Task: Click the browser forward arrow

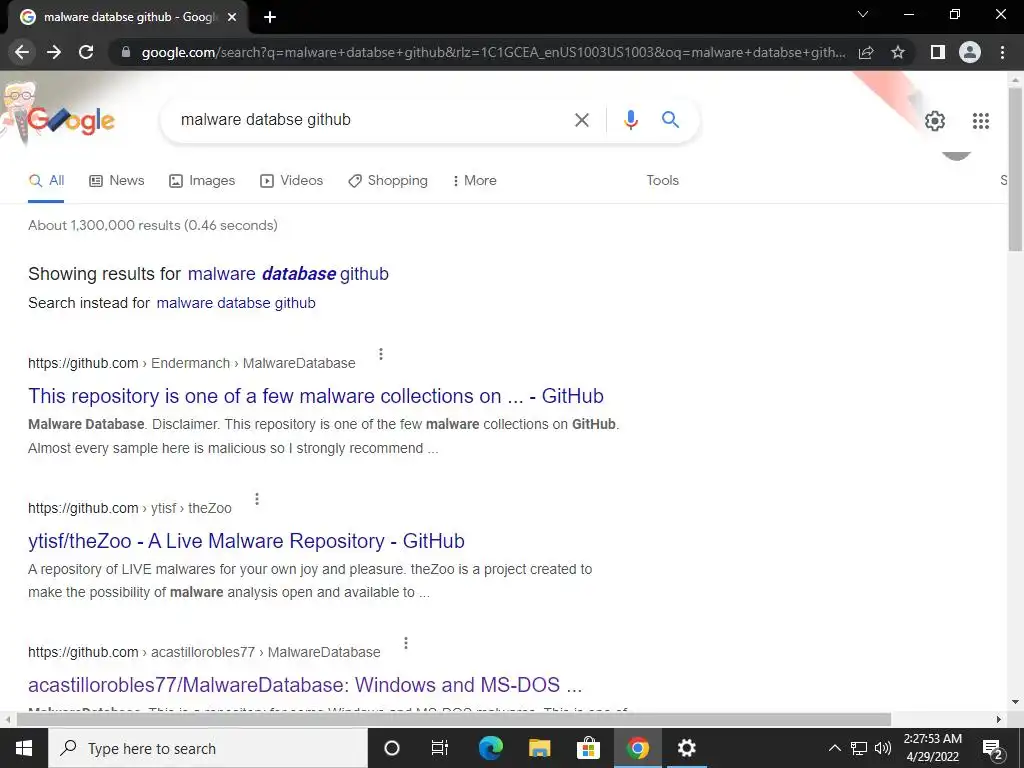Action: click(54, 52)
